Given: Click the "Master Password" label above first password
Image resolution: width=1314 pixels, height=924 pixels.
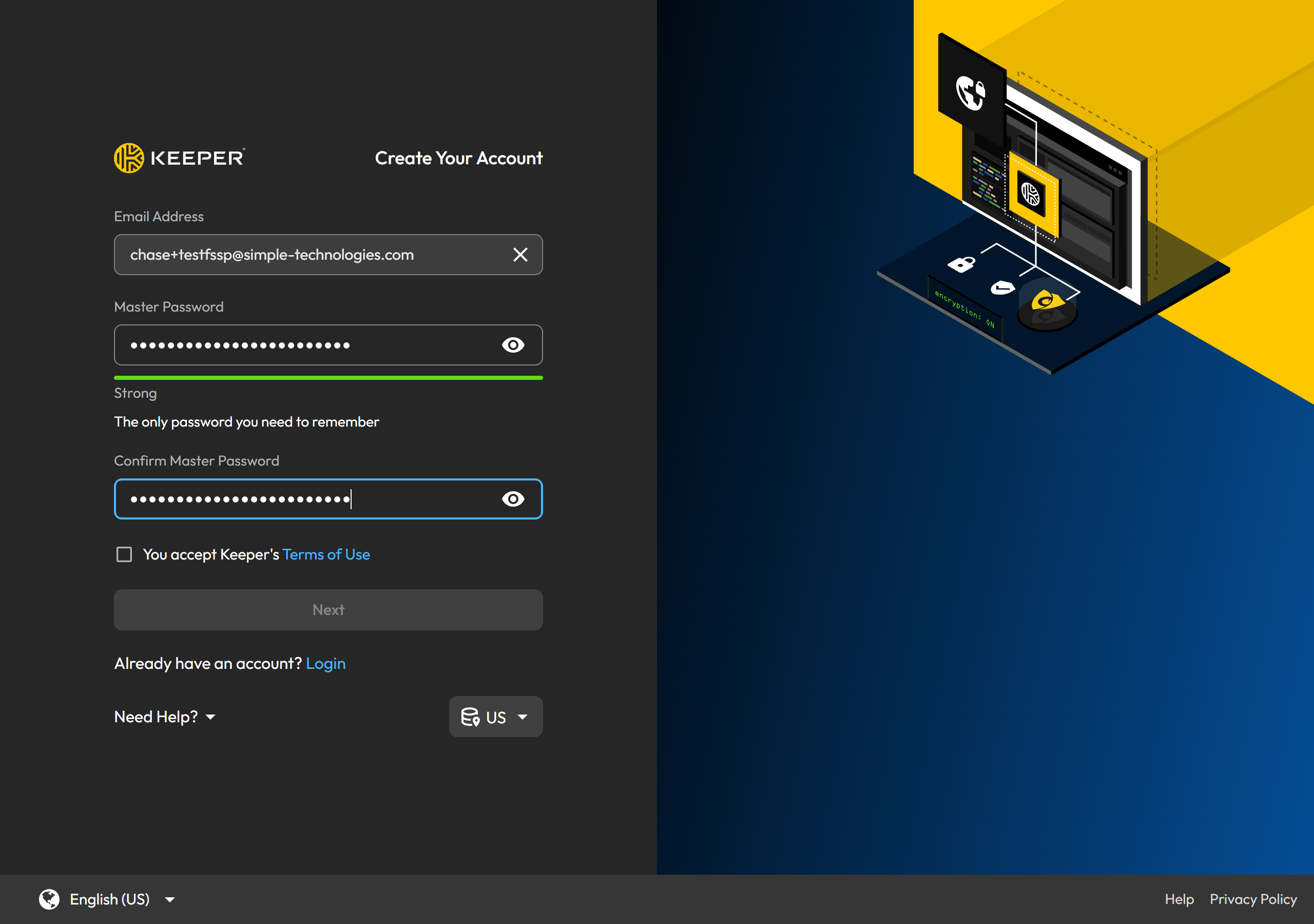Looking at the screenshot, I should (169, 307).
